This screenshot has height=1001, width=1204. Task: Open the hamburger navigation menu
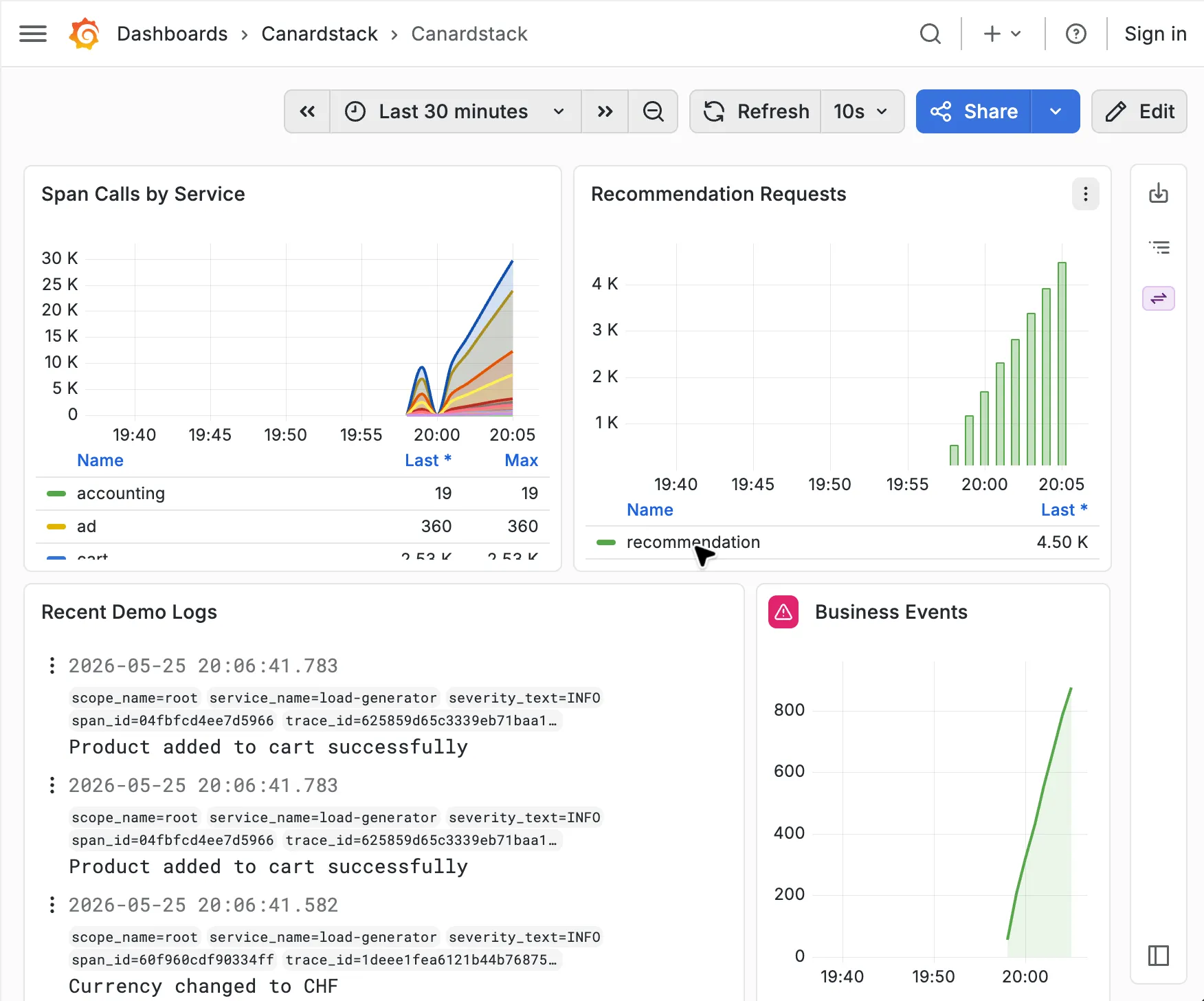coord(33,34)
